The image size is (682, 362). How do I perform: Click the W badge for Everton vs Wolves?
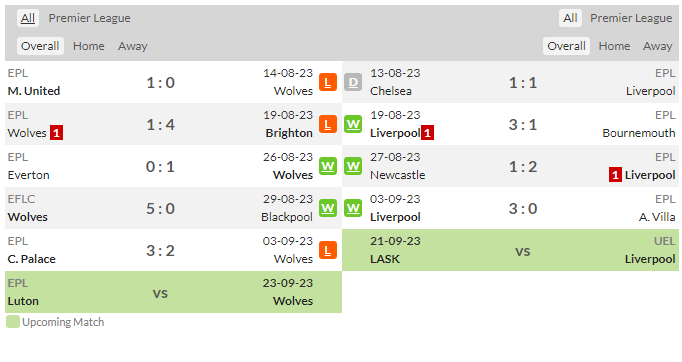pyautogui.click(x=328, y=166)
